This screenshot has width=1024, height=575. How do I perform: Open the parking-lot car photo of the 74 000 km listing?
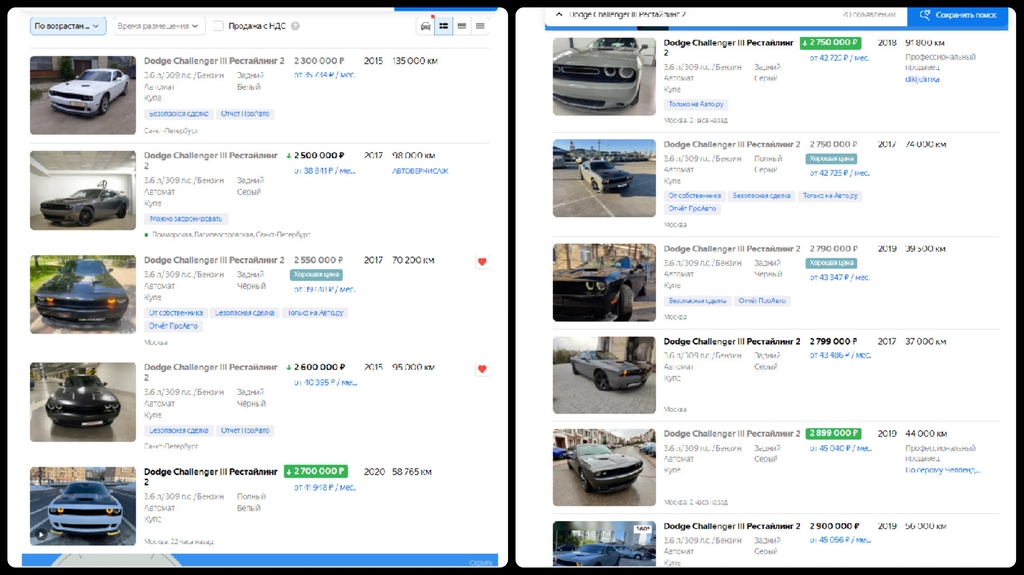604,178
